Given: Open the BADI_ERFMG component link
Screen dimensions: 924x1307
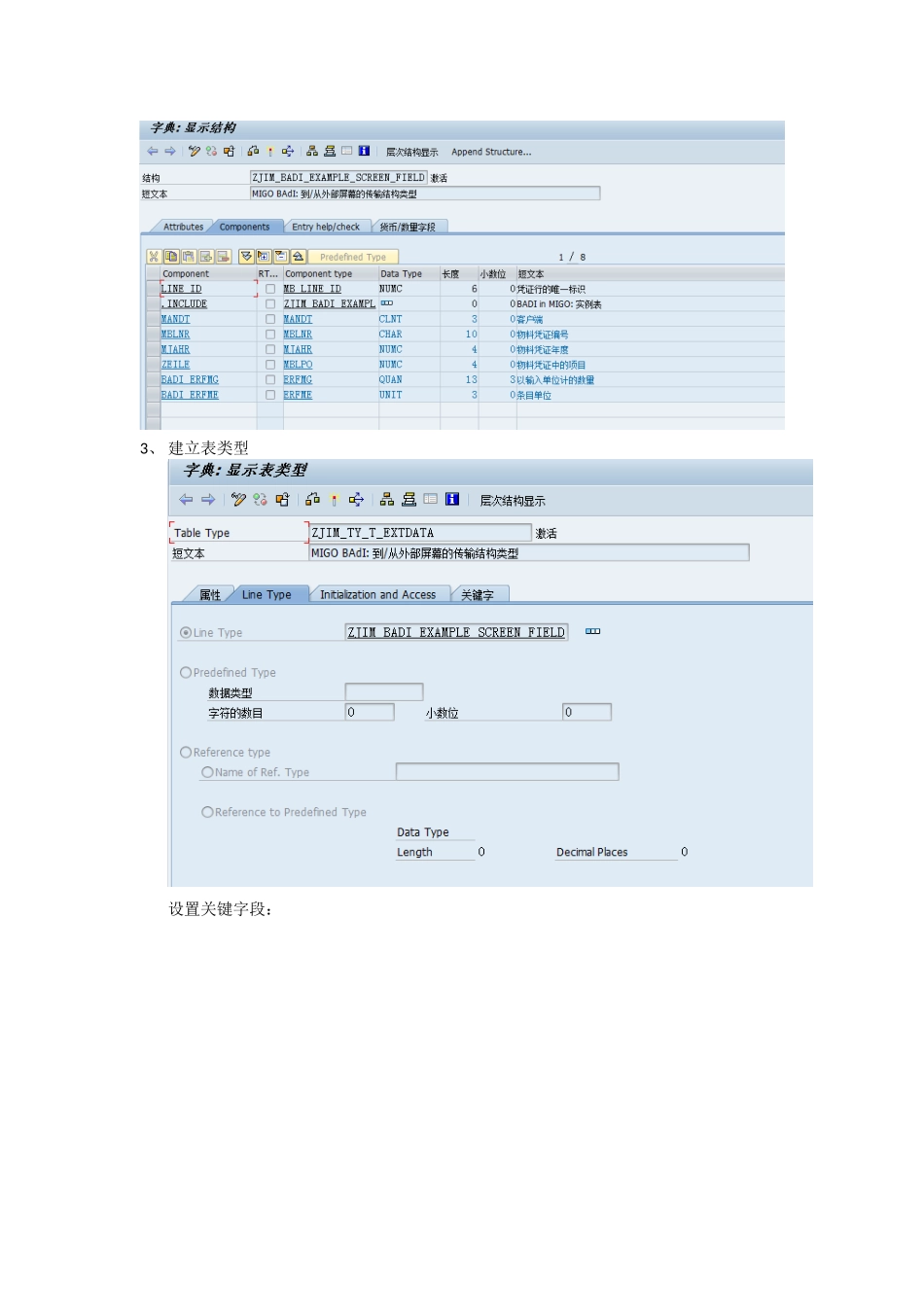Looking at the screenshot, I should click(190, 379).
